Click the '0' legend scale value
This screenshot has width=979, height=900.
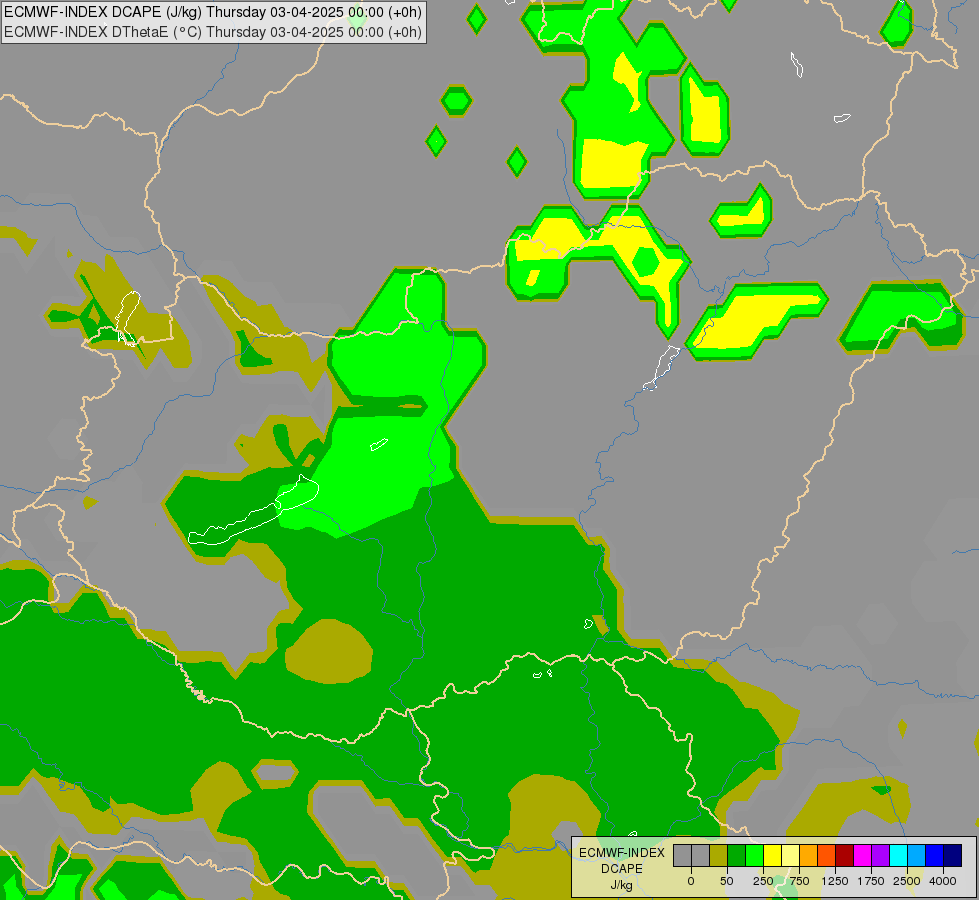click(691, 881)
